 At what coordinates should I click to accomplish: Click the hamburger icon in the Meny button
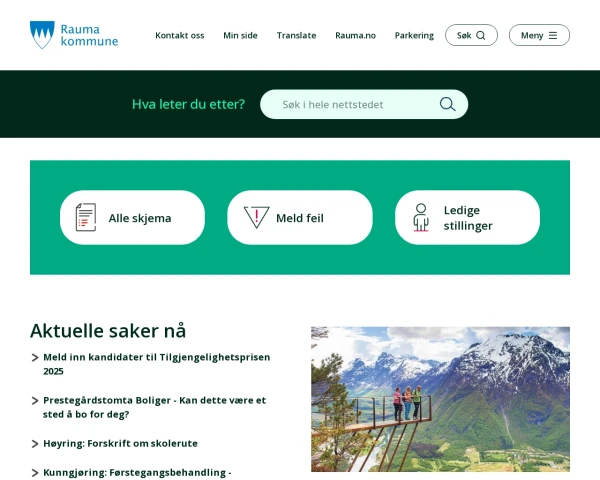553,35
